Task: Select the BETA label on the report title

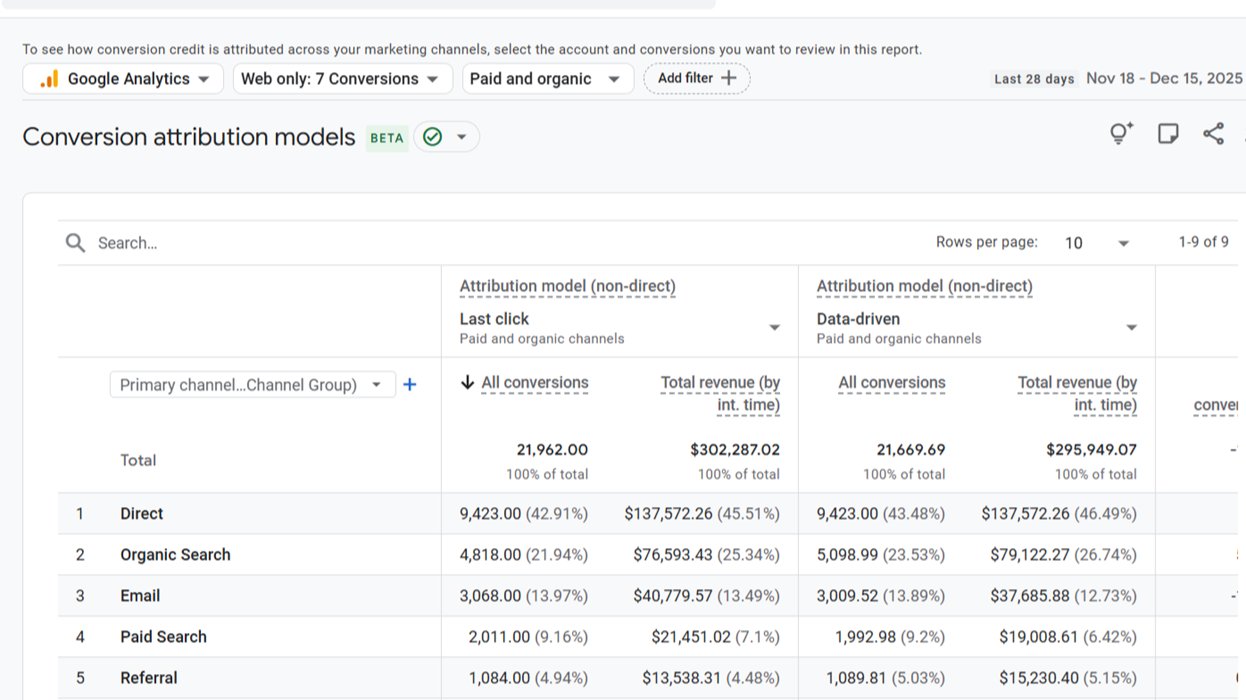Action: (386, 138)
